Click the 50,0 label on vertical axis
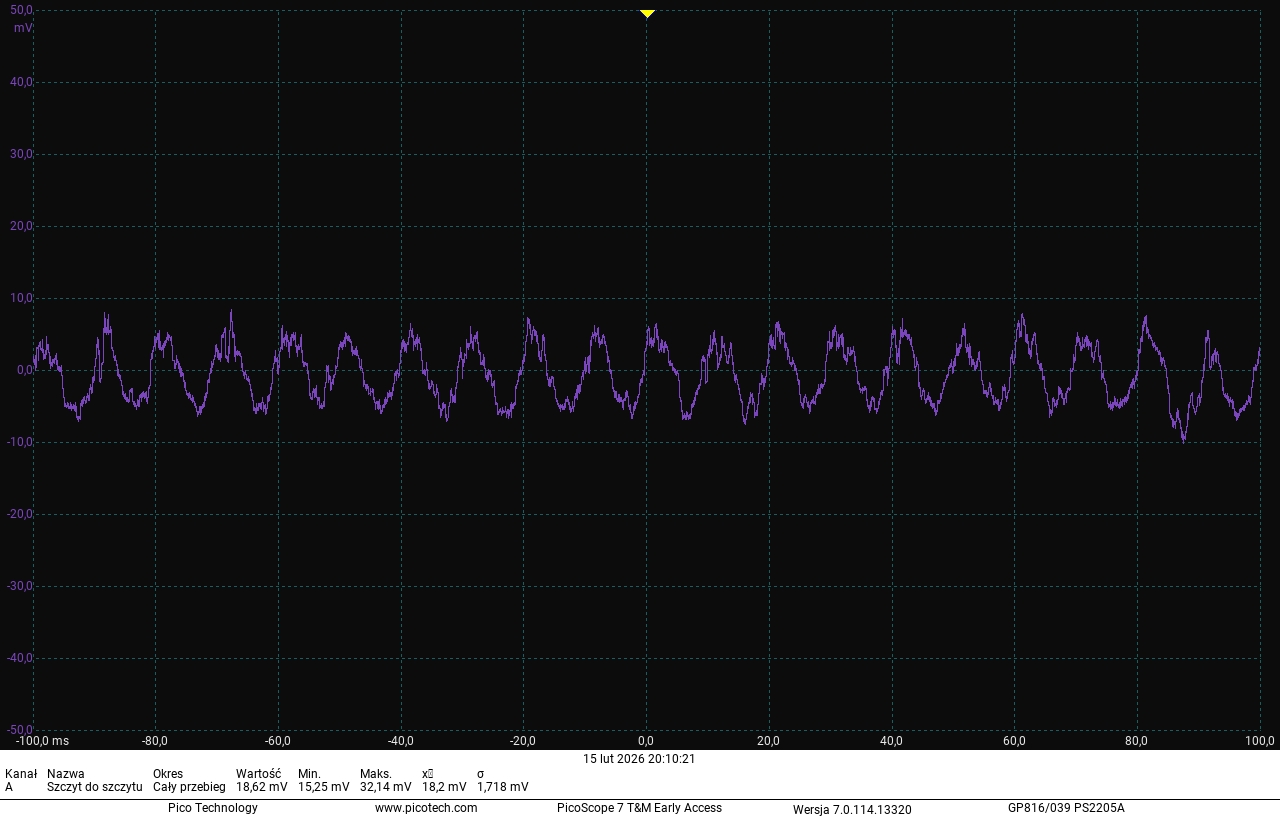The image size is (1280, 816). tap(22, 10)
